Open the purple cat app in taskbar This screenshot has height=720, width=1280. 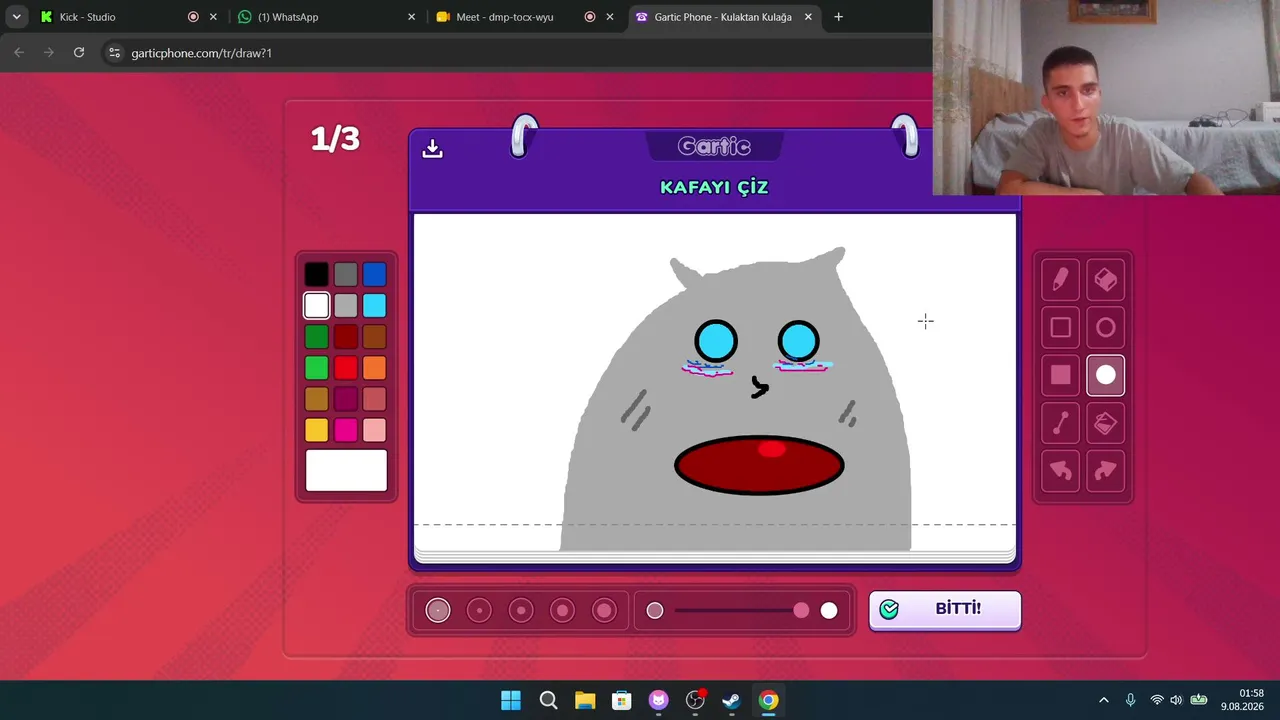658,700
